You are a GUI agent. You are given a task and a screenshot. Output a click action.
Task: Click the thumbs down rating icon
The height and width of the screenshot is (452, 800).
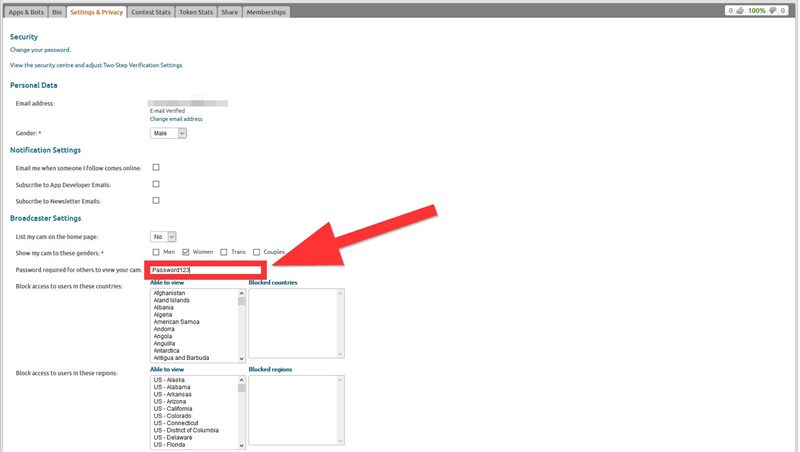coord(773,10)
